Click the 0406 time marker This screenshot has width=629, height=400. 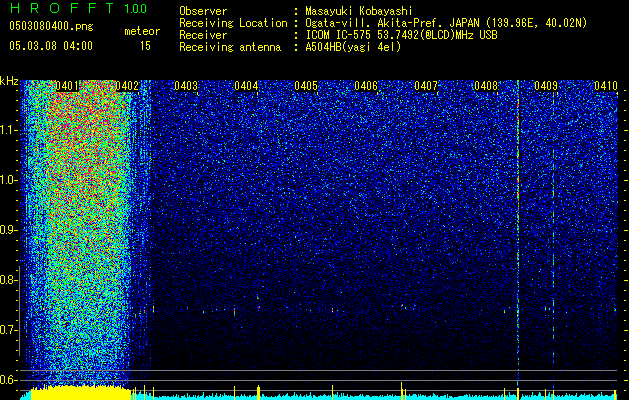(x=366, y=86)
